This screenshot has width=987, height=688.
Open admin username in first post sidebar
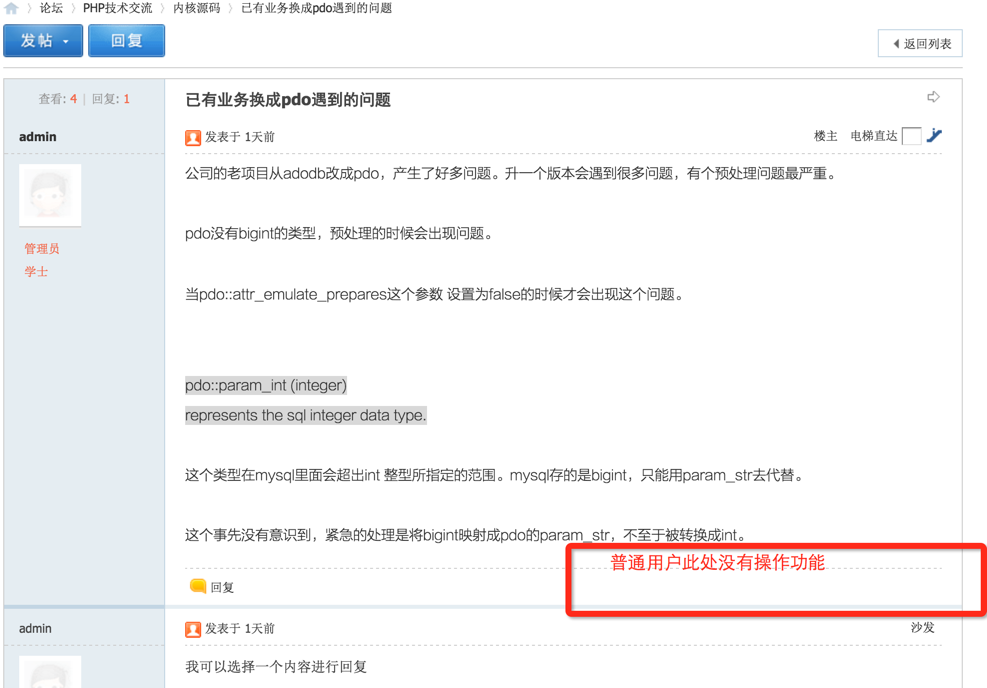point(38,137)
